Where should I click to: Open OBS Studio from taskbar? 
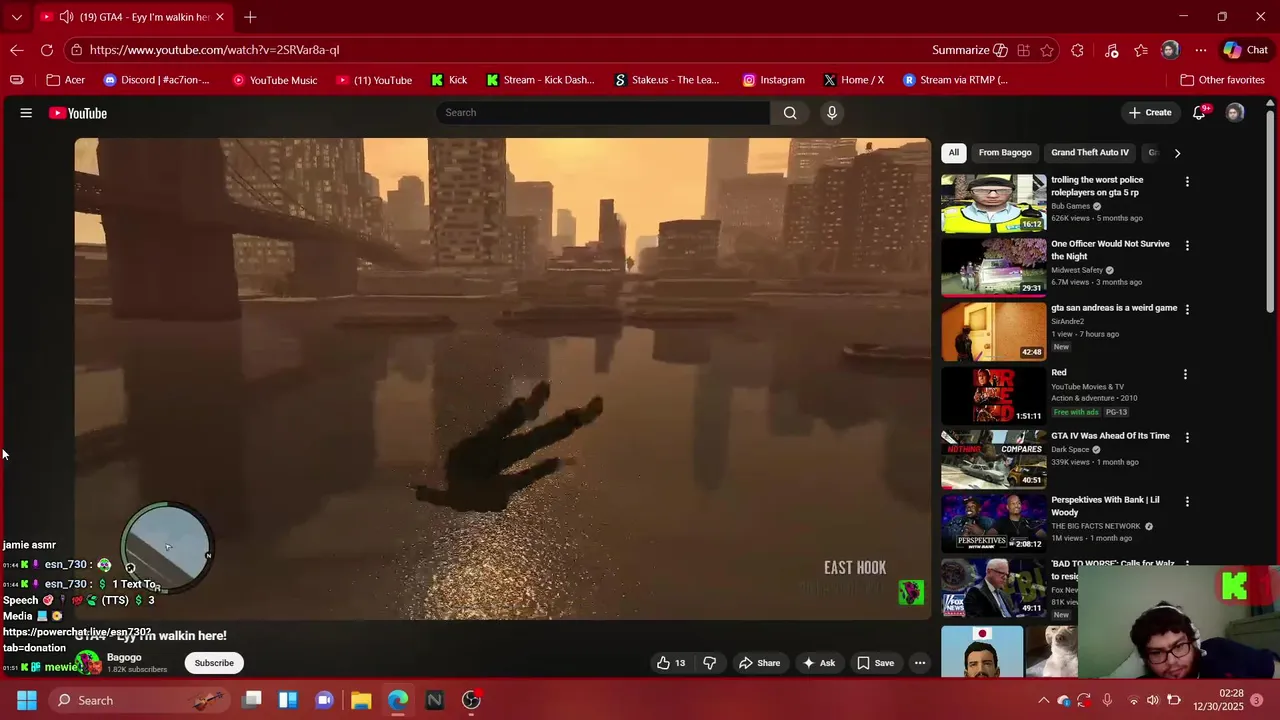(x=471, y=700)
